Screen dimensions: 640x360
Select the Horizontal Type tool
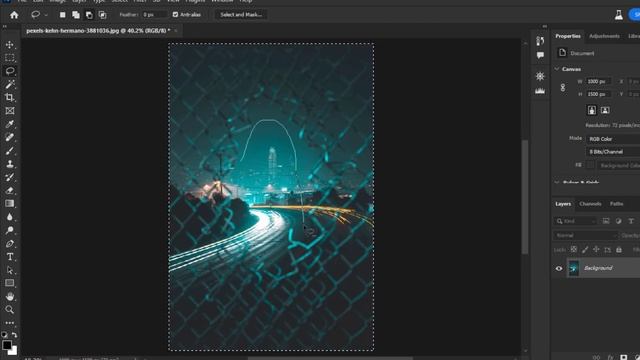click(10, 257)
